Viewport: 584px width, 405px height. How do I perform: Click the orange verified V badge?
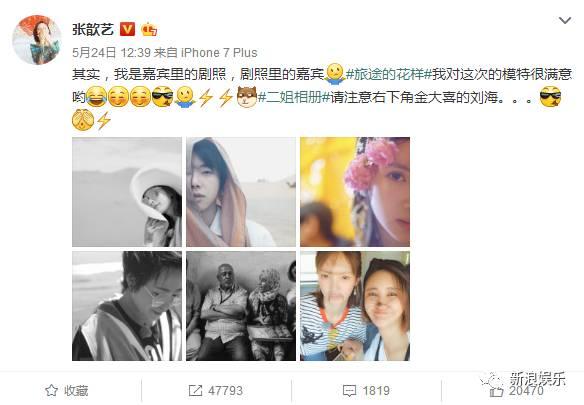coord(127,29)
